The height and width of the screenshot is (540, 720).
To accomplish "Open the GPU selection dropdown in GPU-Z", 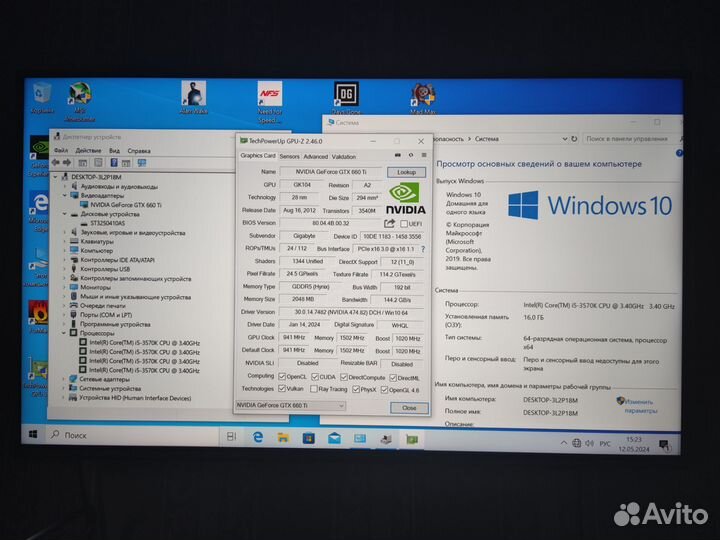I will pyautogui.click(x=290, y=405).
